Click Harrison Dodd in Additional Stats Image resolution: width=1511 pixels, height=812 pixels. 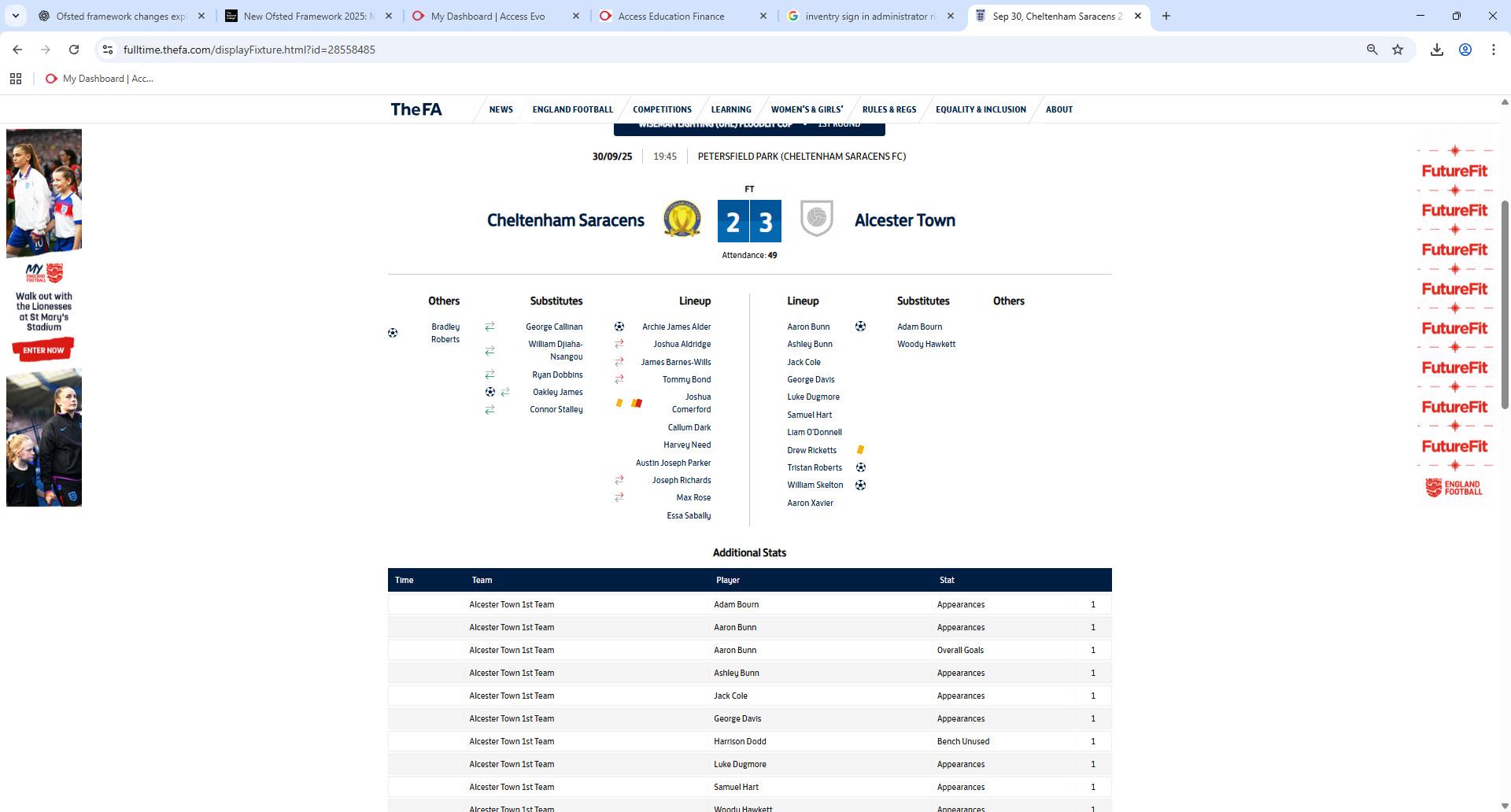[x=740, y=741]
